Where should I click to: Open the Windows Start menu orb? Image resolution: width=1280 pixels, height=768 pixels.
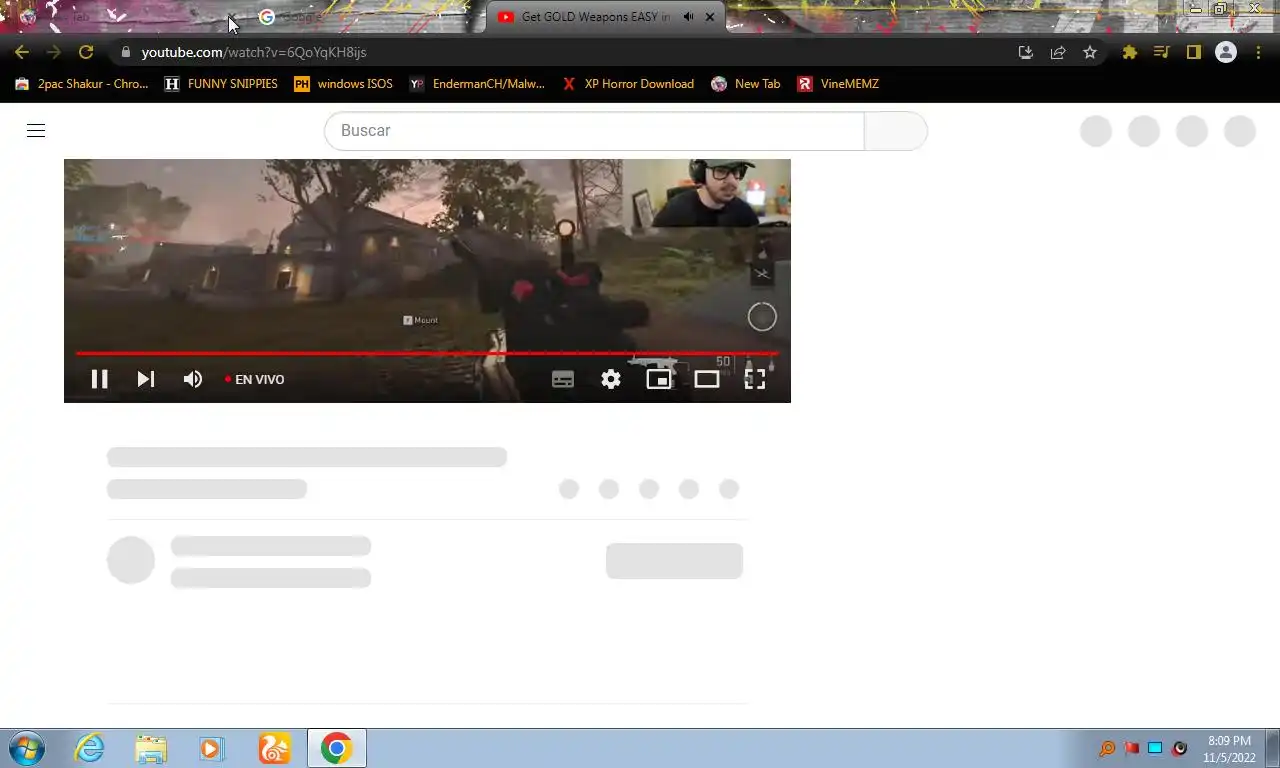tap(27, 748)
